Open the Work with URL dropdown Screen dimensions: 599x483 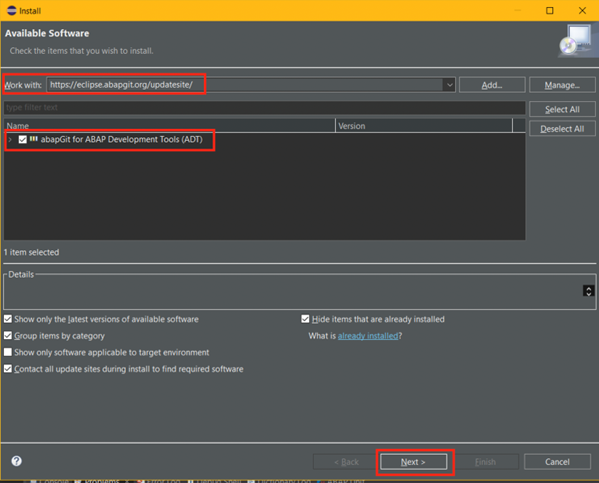coord(450,85)
